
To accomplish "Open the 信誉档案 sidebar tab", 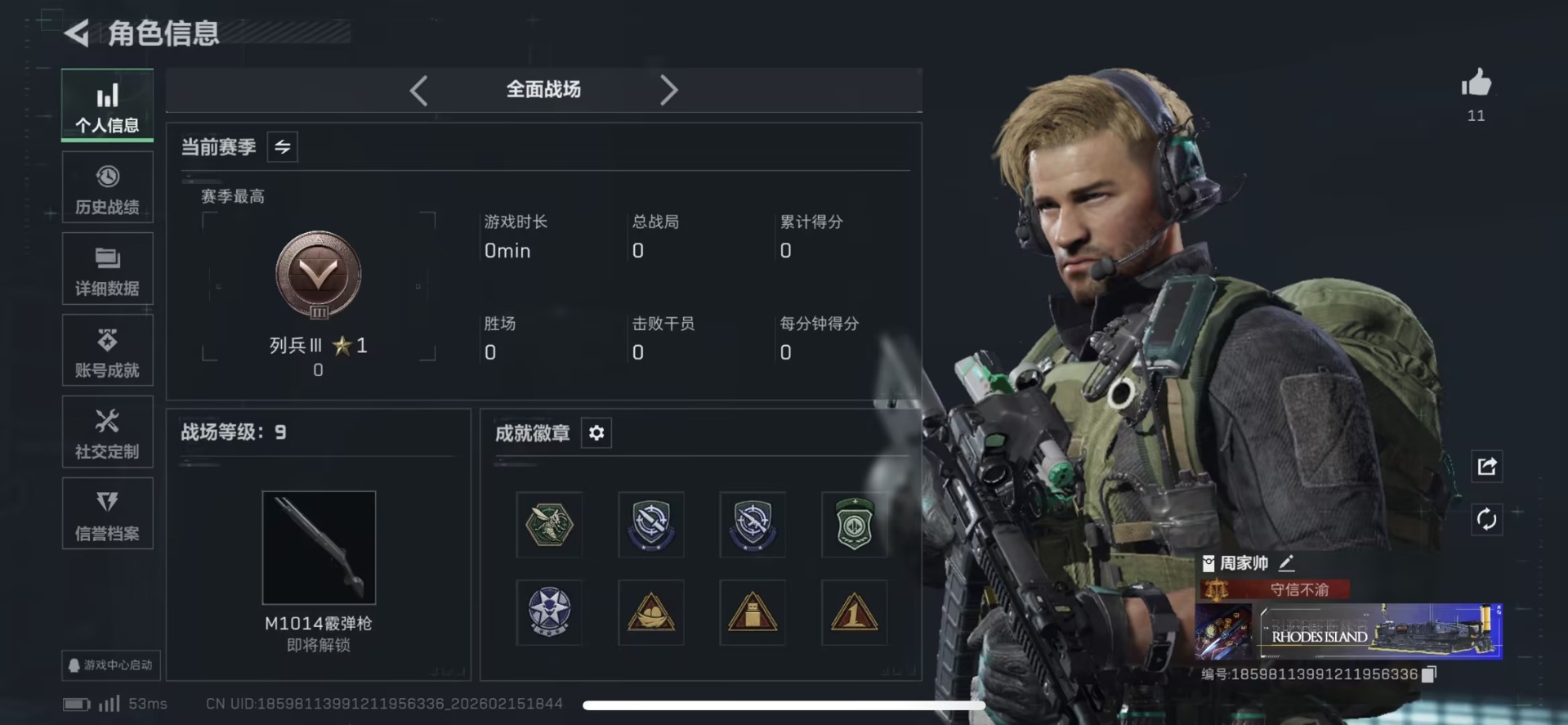I will tap(107, 514).
